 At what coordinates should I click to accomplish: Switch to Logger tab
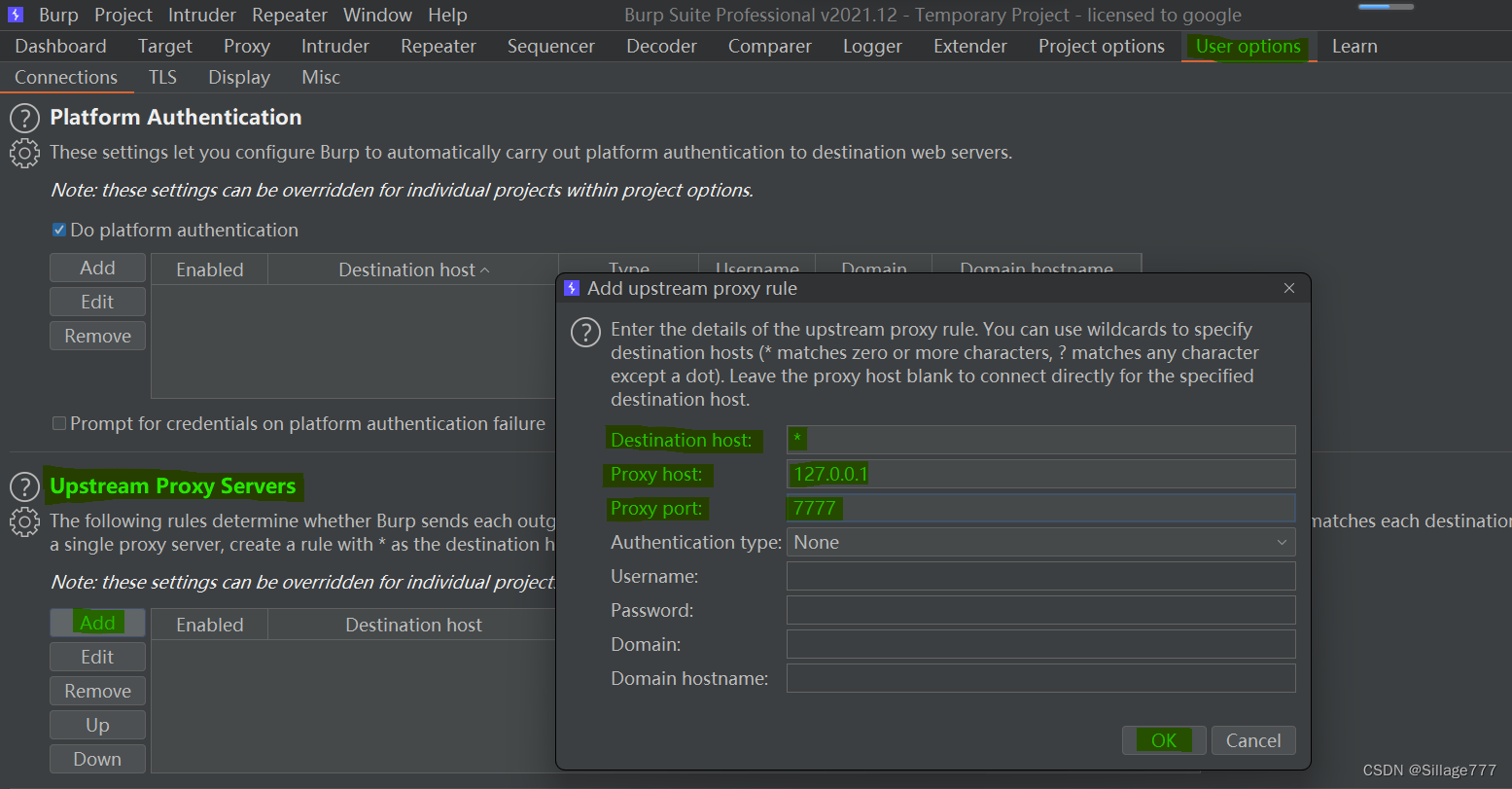[872, 46]
